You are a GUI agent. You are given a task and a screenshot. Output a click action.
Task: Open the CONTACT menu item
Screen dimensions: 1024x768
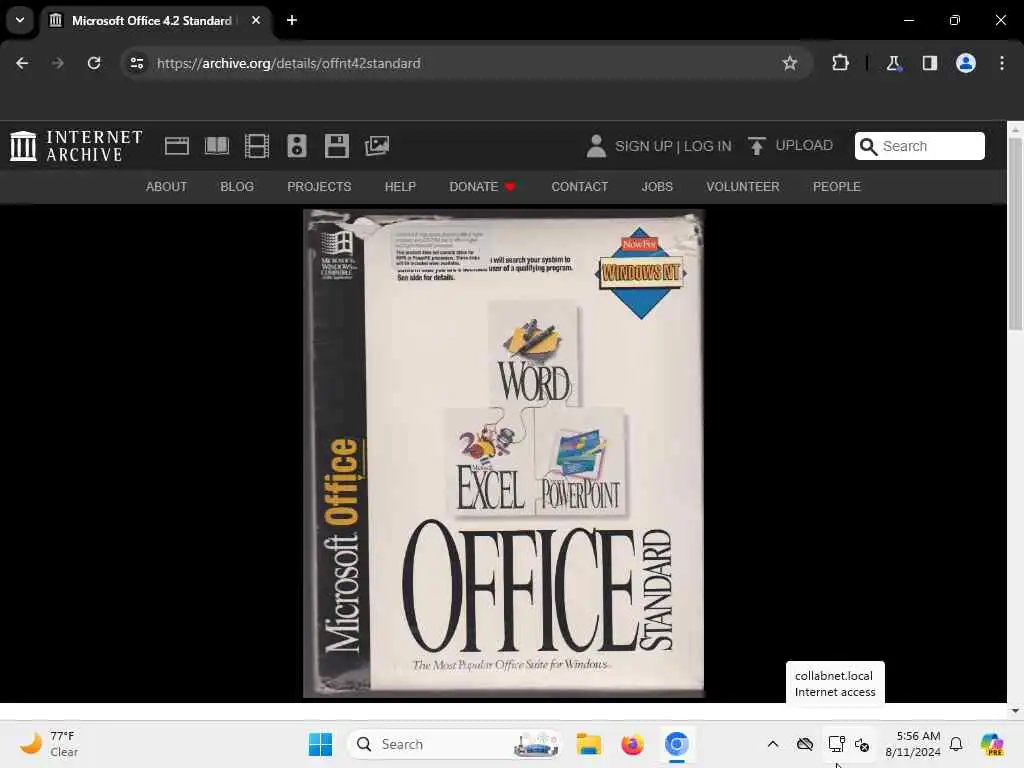579,187
